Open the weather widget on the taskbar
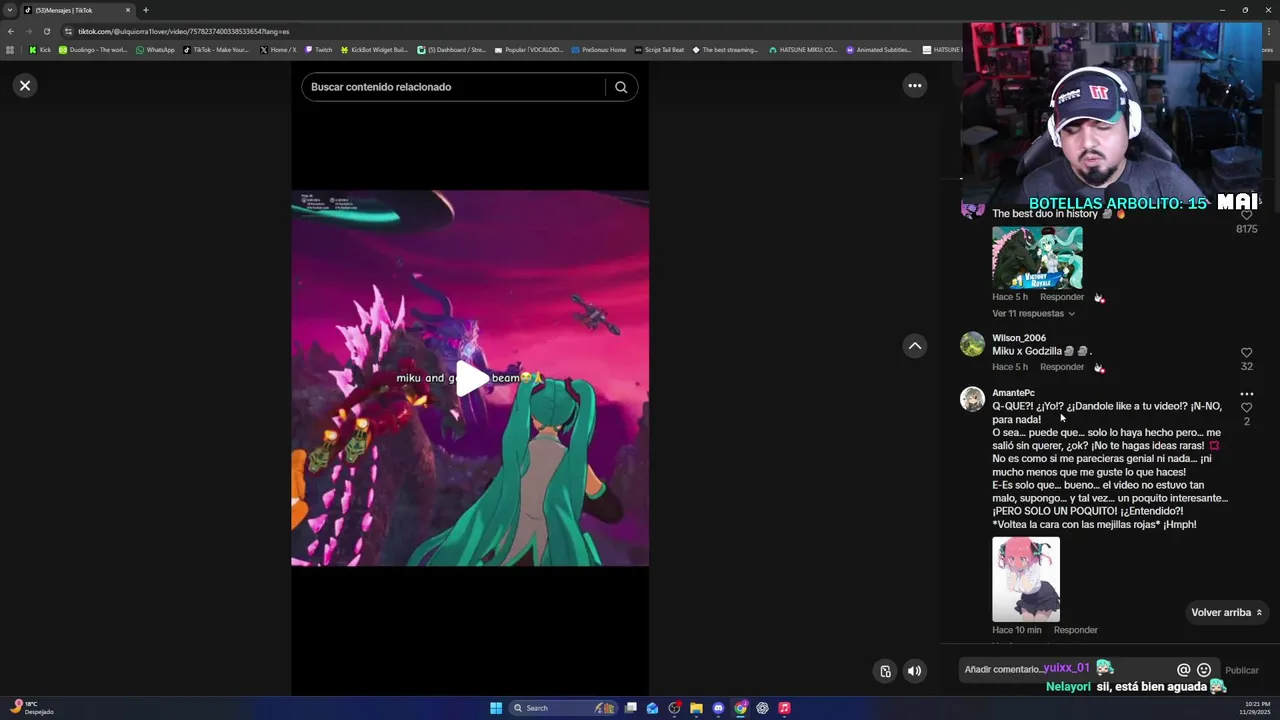 32,708
